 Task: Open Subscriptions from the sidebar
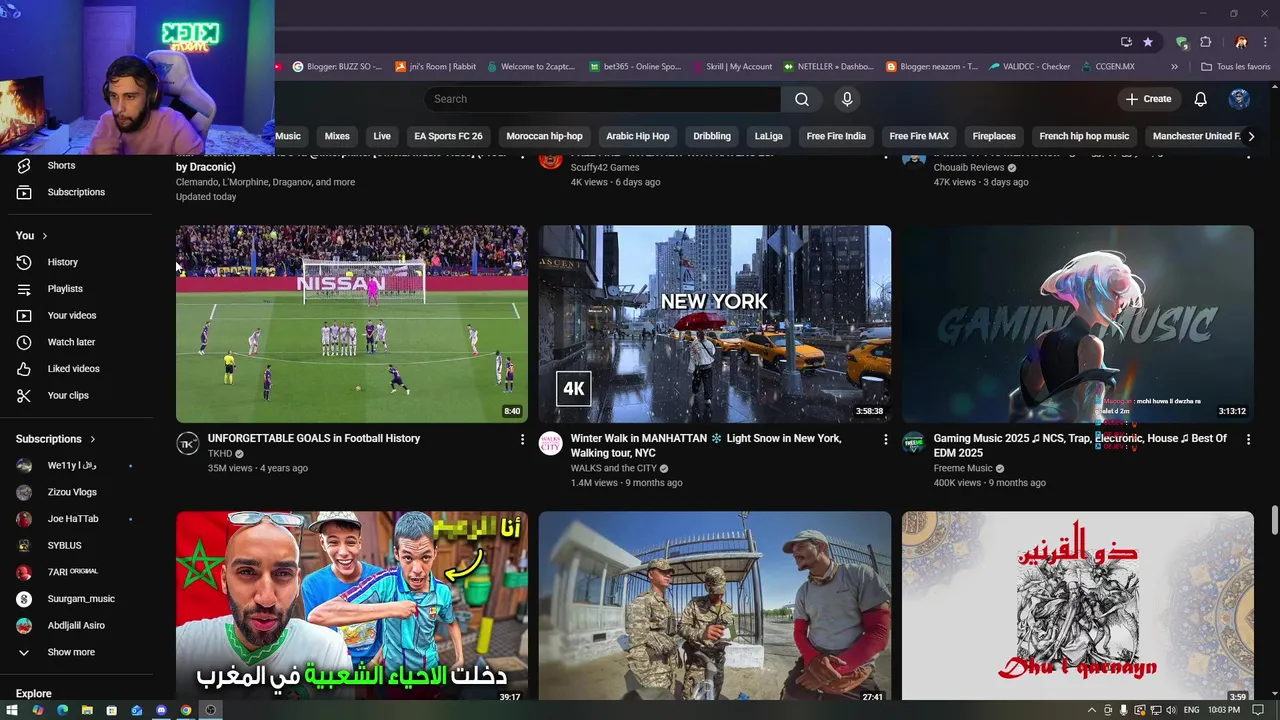(76, 192)
